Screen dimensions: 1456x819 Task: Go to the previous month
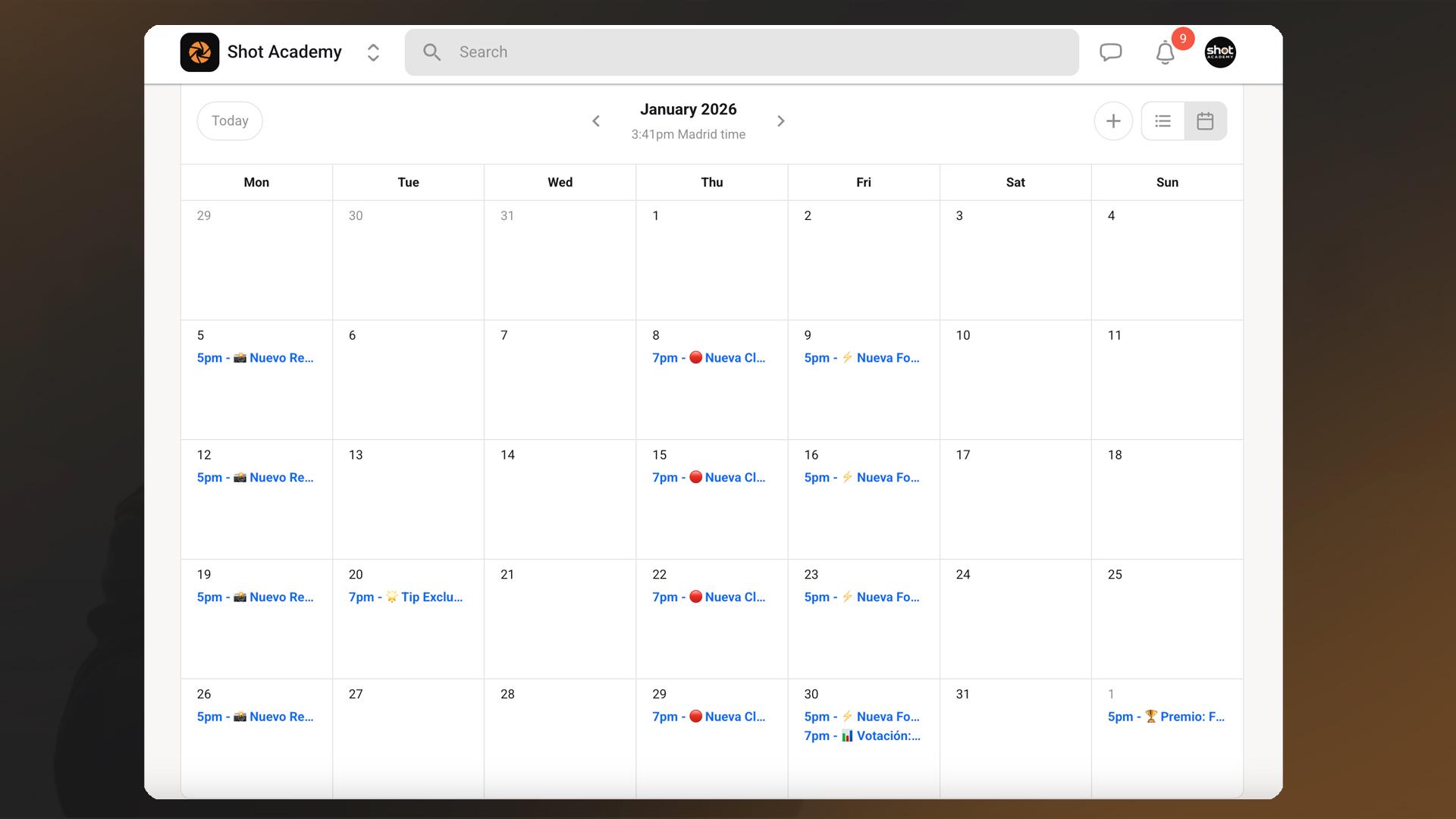596,121
